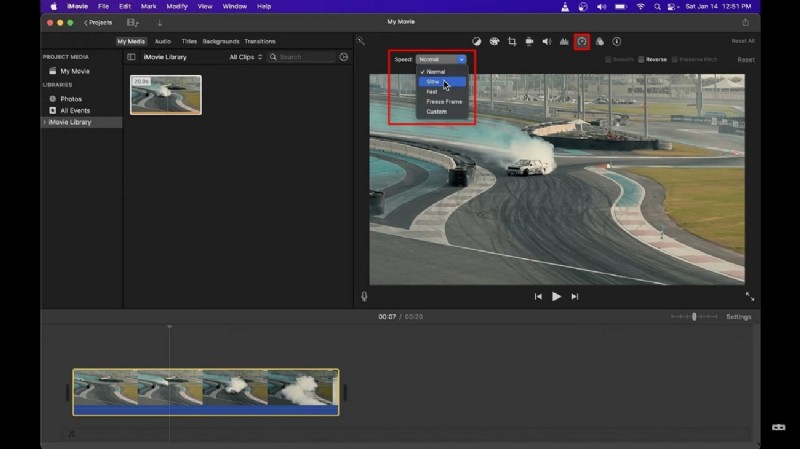Skip to previous clip start

click(x=538, y=296)
